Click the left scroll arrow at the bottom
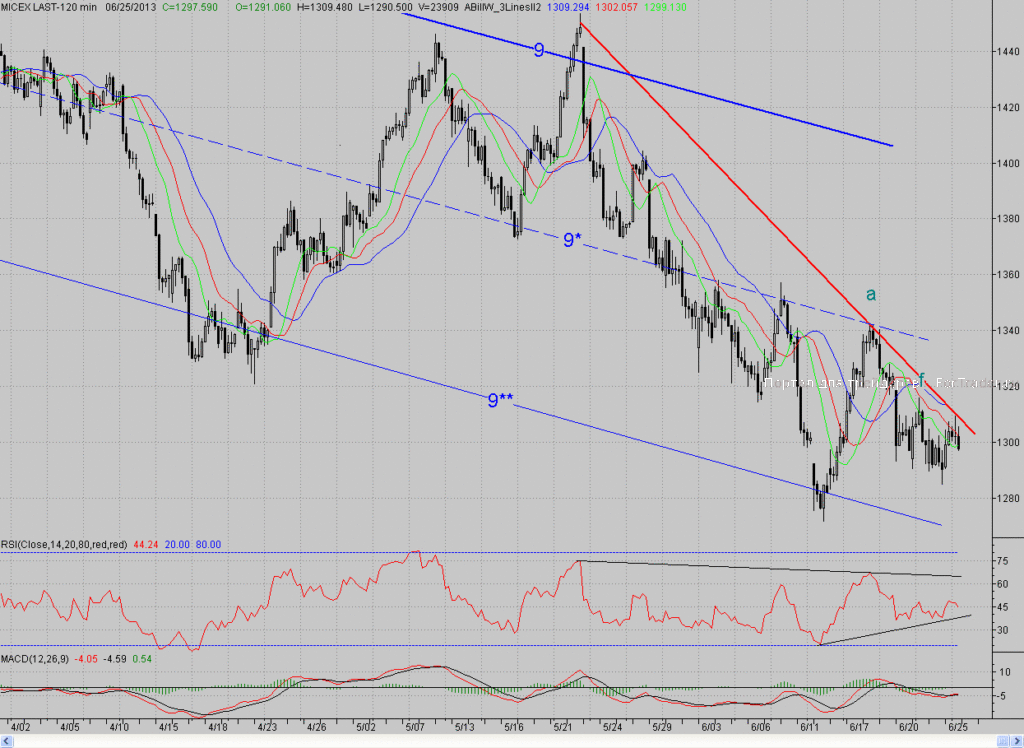 [x=7, y=741]
